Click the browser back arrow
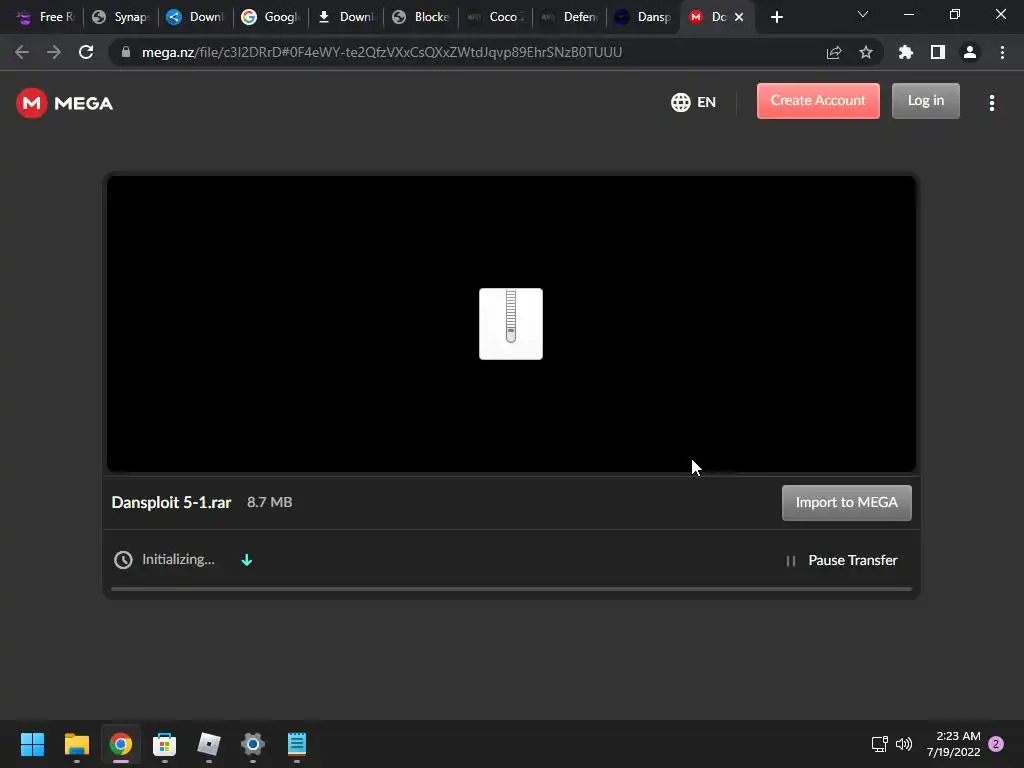 (22, 52)
